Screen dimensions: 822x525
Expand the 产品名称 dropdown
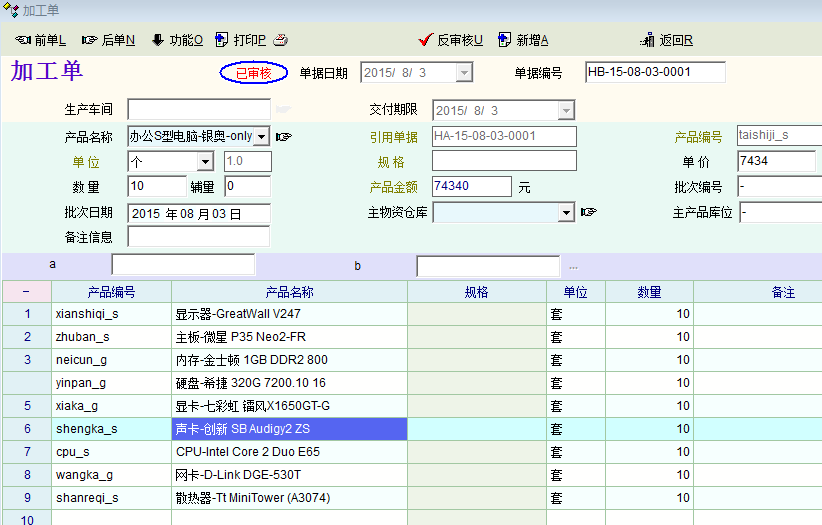[262, 136]
